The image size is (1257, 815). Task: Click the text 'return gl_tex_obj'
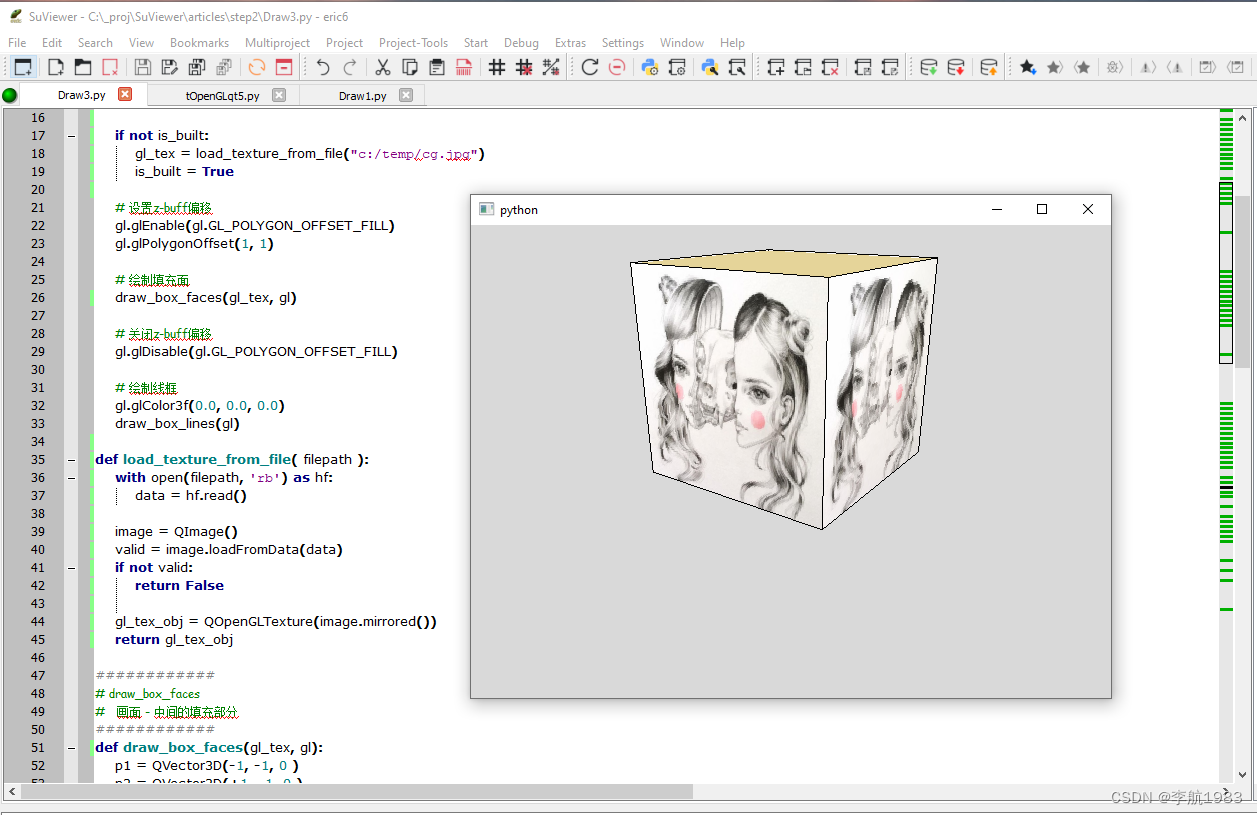coord(174,640)
